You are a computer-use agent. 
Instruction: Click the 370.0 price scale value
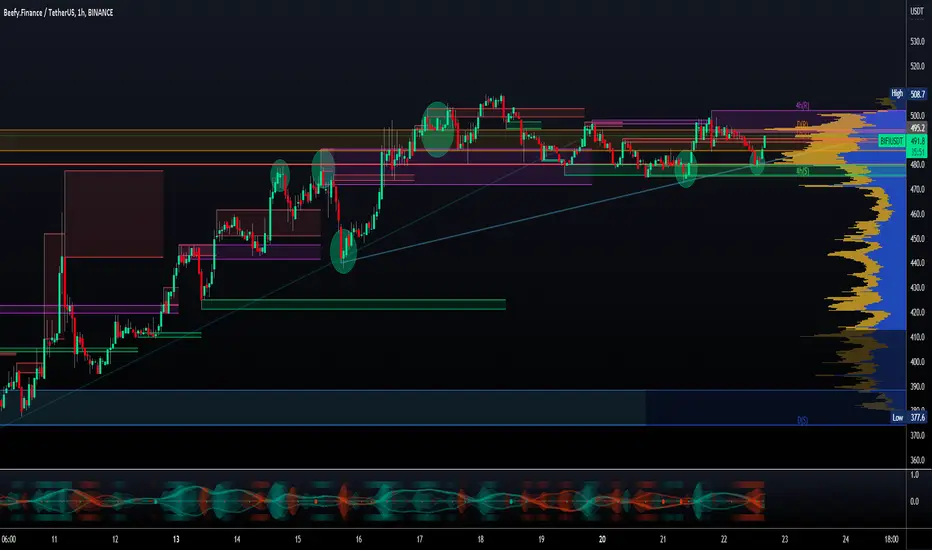point(917,435)
